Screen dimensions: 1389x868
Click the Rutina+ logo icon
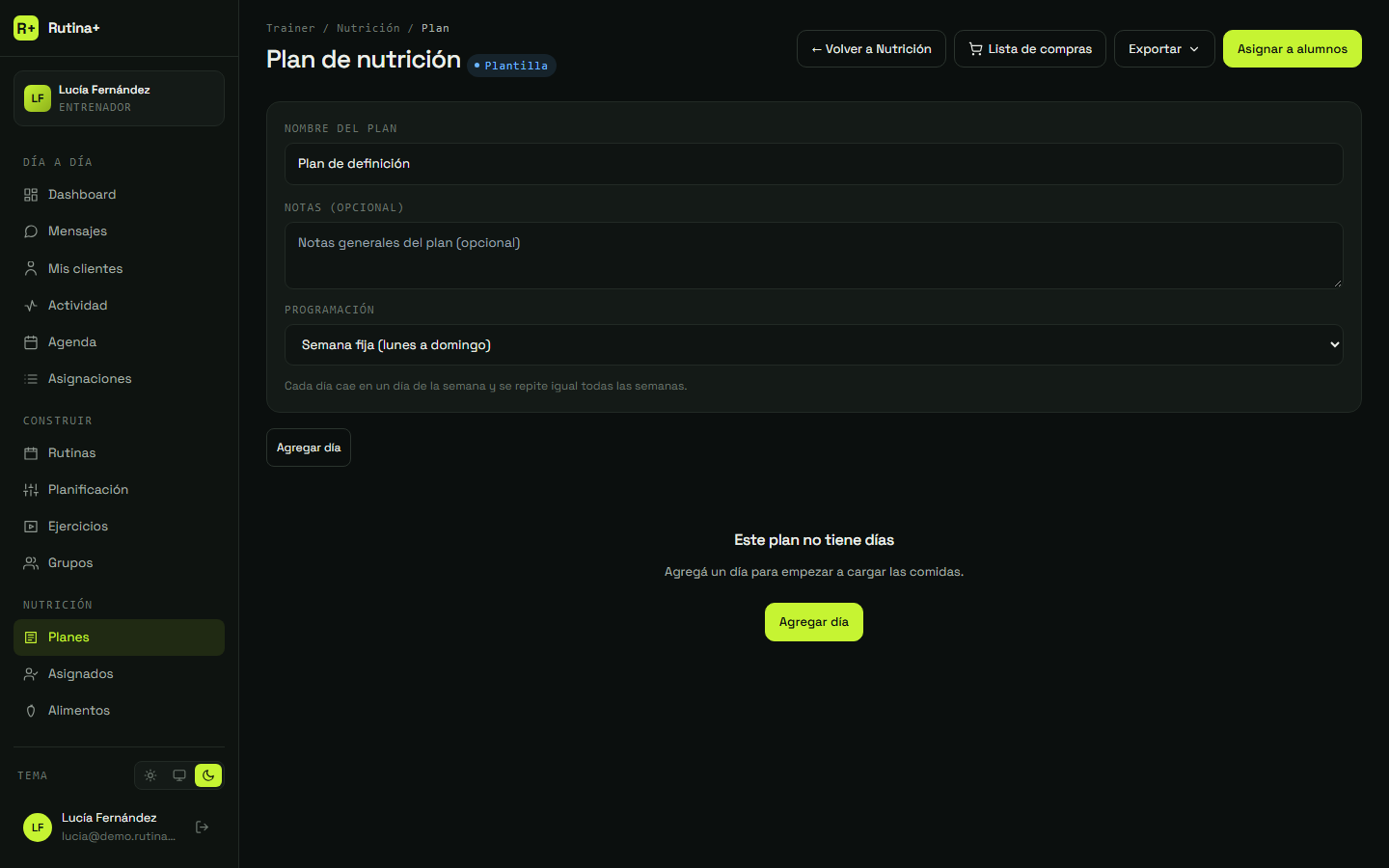(26, 28)
